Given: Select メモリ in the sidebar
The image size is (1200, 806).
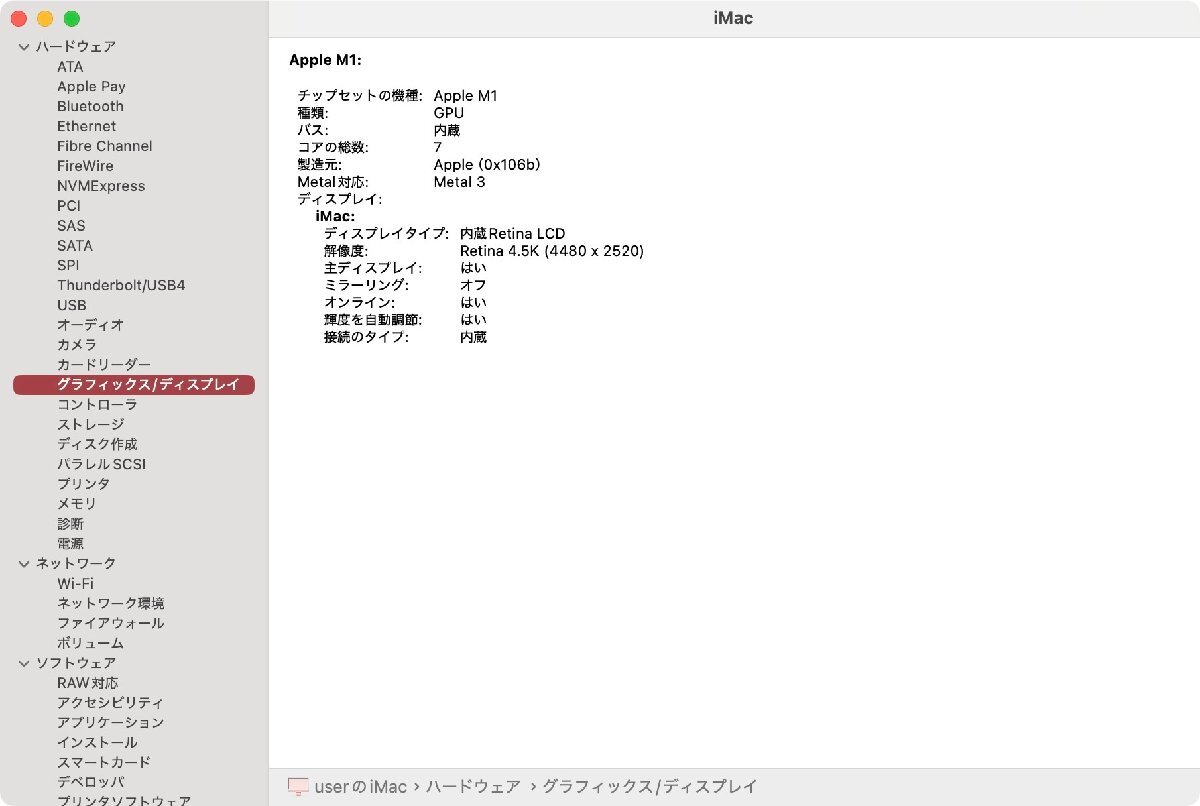Looking at the screenshot, I should (x=77, y=503).
